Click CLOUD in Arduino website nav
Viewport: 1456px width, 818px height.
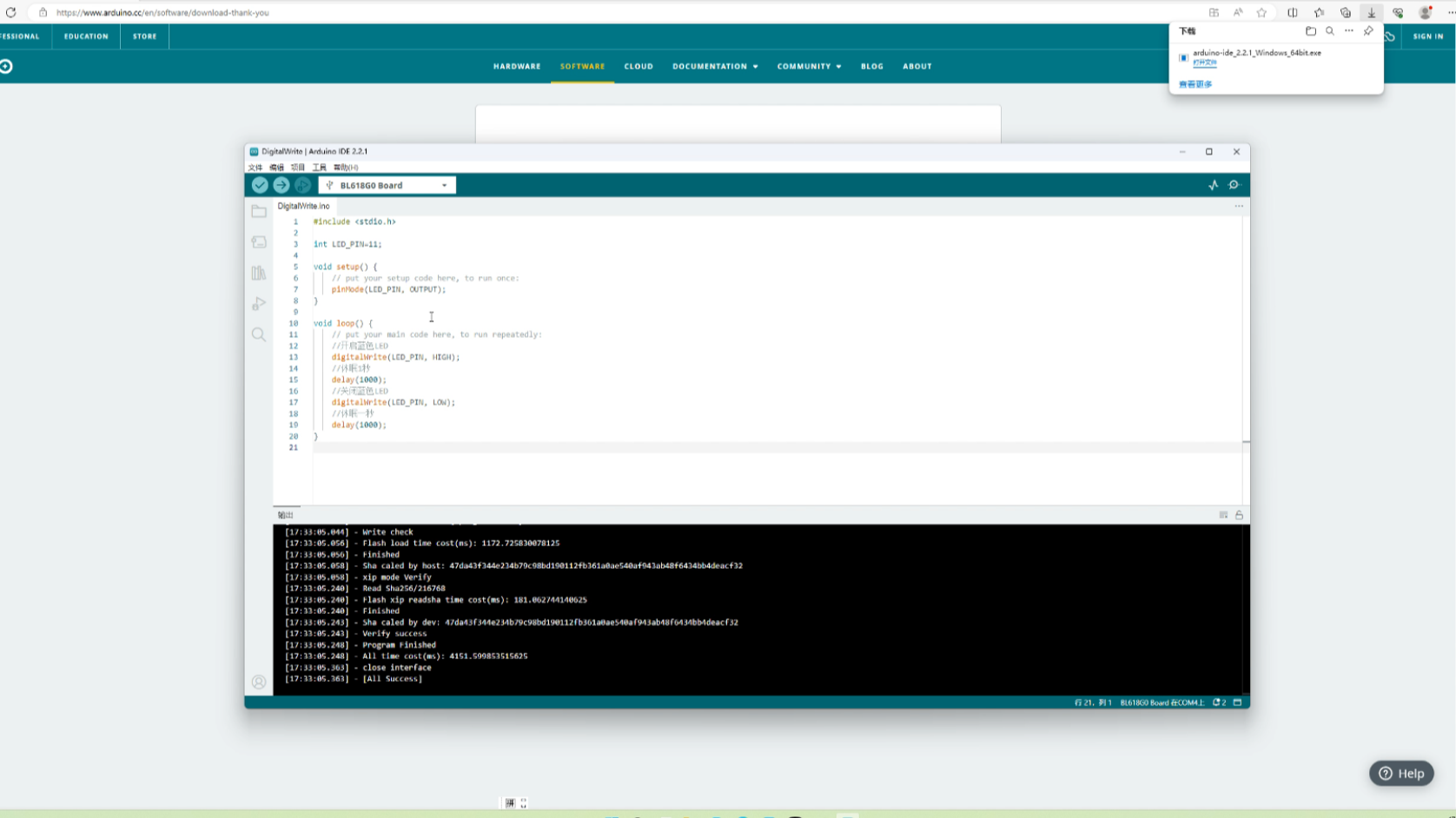pyautogui.click(x=639, y=66)
